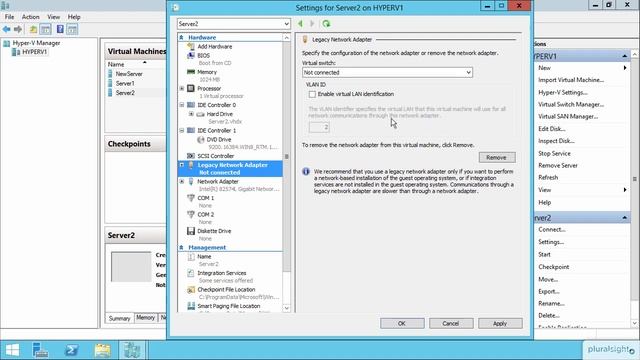Switch to the Summary tab
Screen dimensions: 640x360
(x=120, y=318)
